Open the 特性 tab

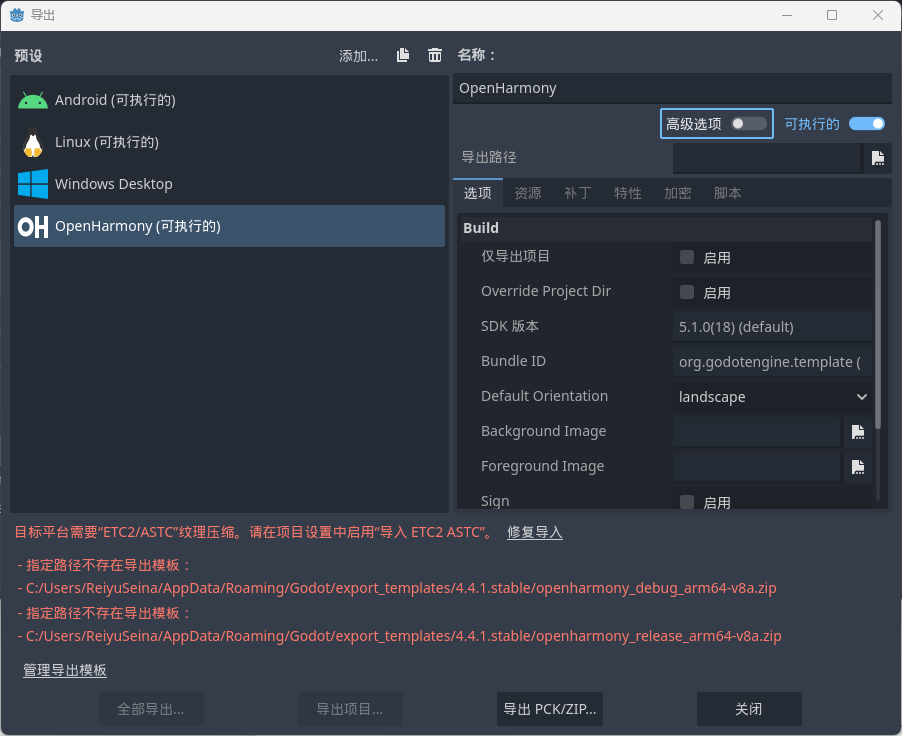[628, 193]
